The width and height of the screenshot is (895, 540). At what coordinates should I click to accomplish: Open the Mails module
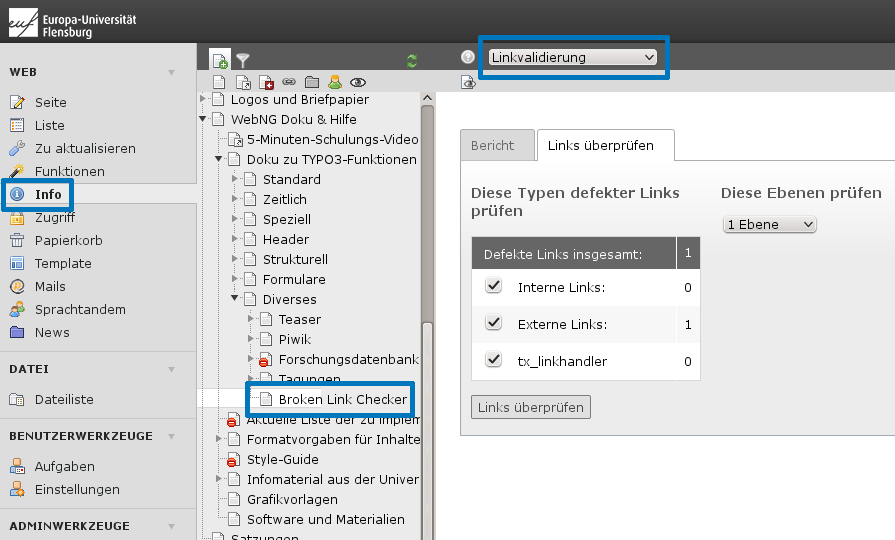[50, 287]
